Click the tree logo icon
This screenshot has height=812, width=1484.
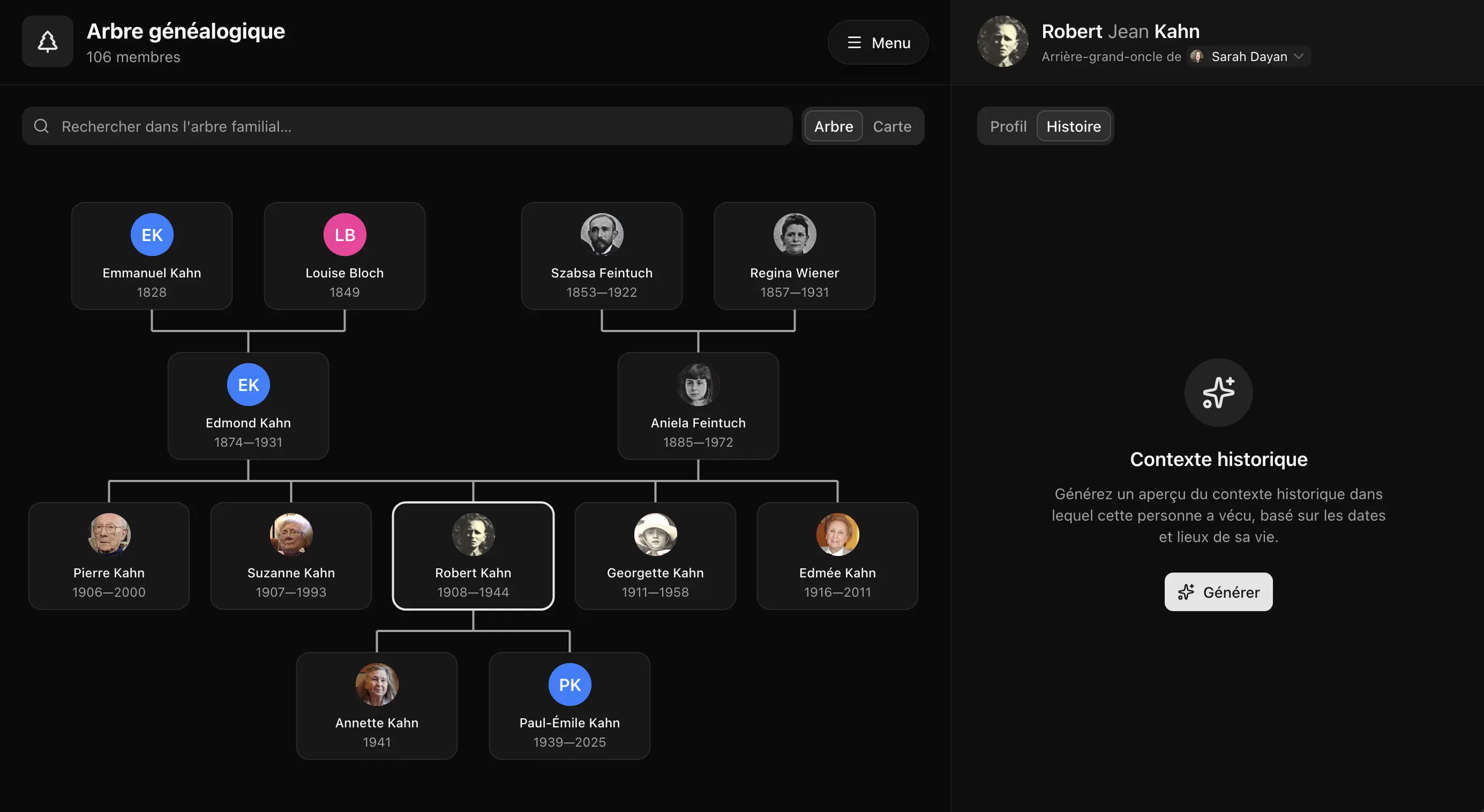47,41
